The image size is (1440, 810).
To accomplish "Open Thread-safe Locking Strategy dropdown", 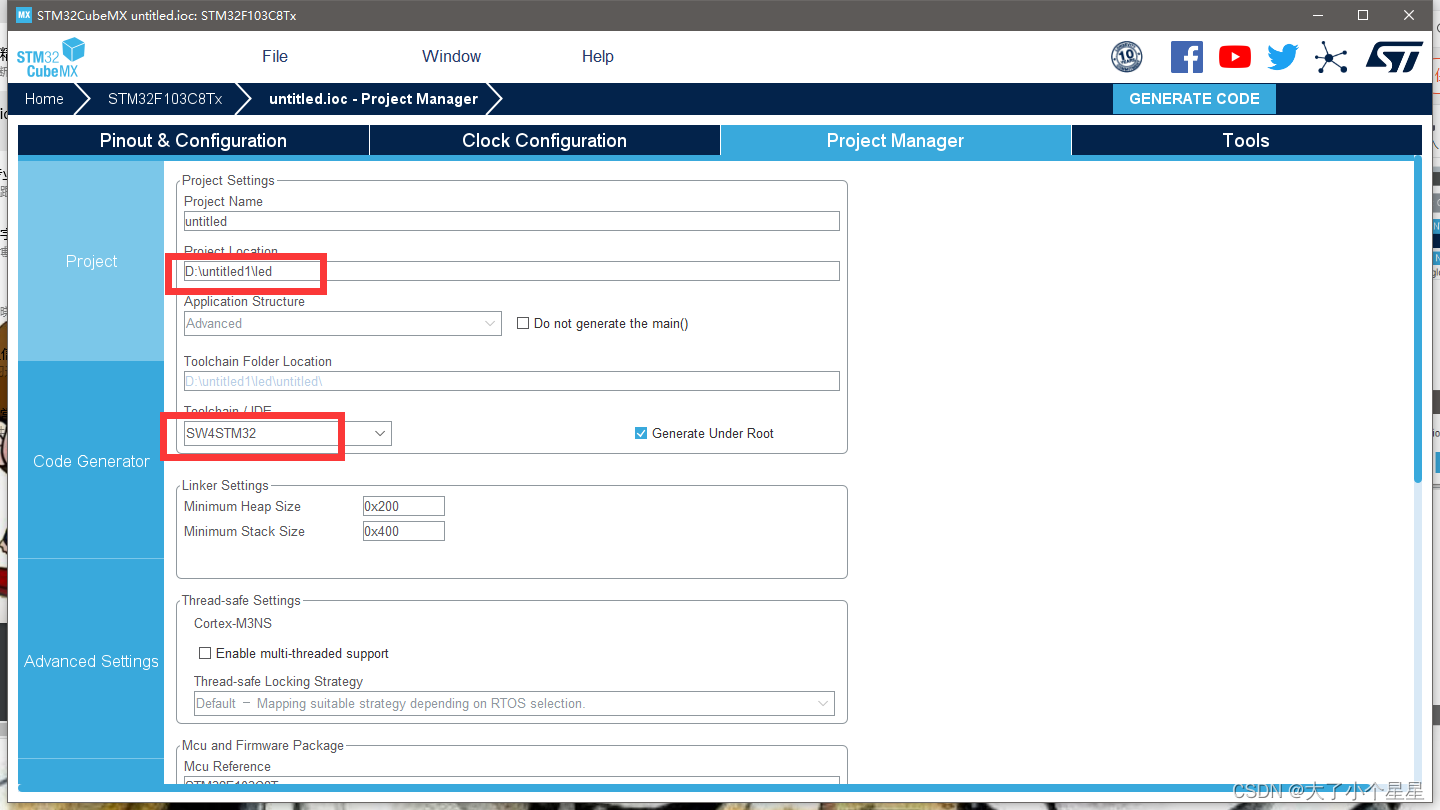I will 514,703.
